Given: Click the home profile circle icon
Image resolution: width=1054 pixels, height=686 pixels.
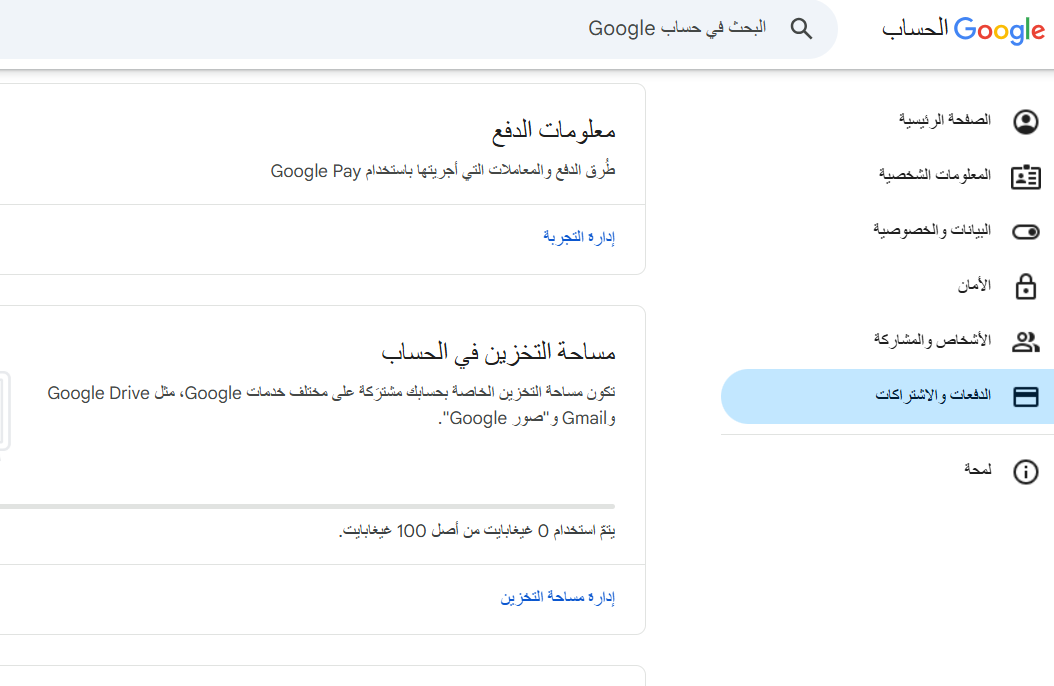Looking at the screenshot, I should (1026, 122).
